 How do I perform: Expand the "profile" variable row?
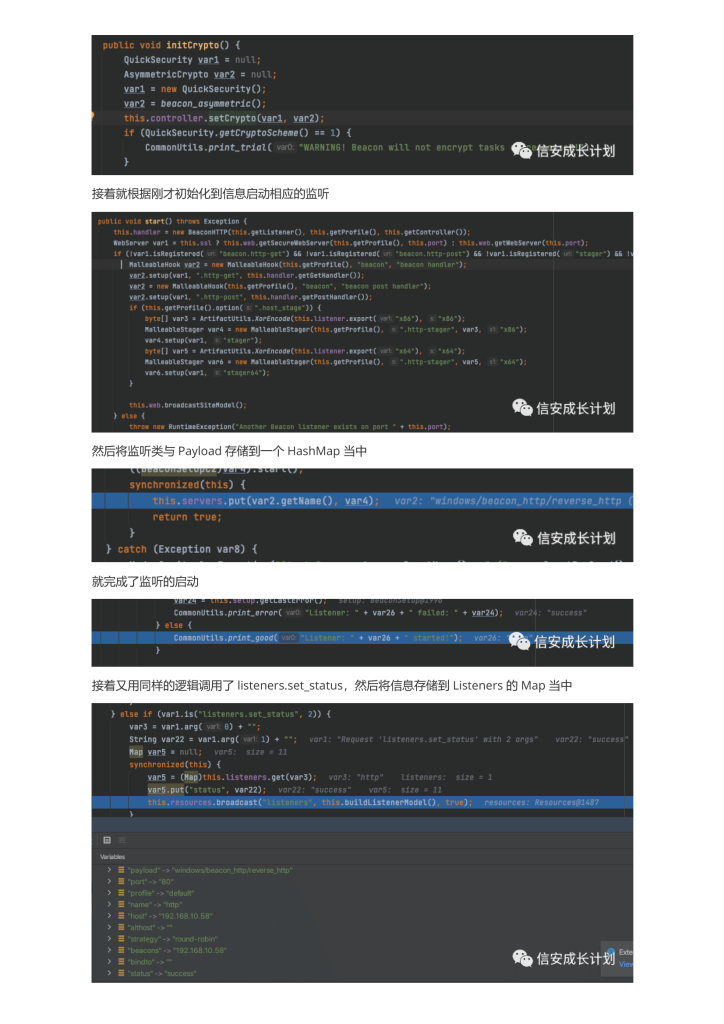click(x=109, y=893)
